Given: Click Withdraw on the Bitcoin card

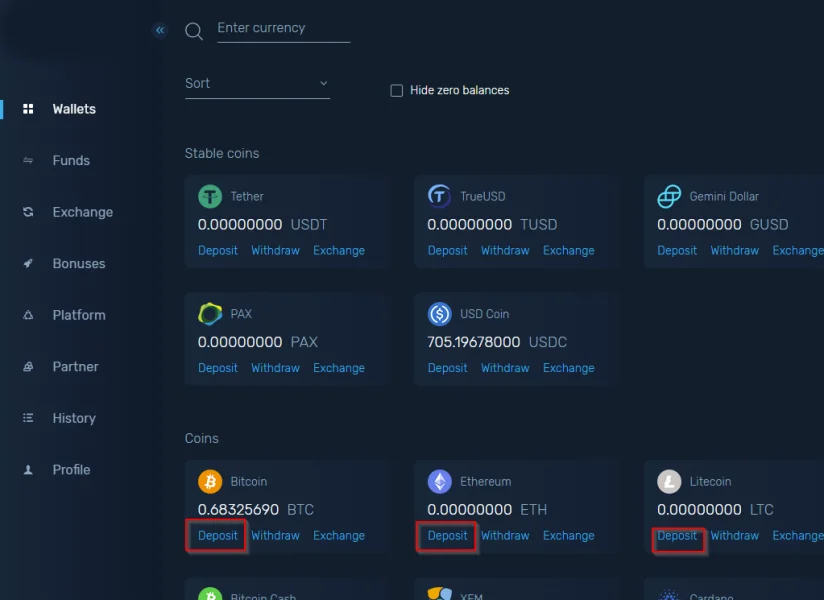Looking at the screenshot, I should pos(275,535).
